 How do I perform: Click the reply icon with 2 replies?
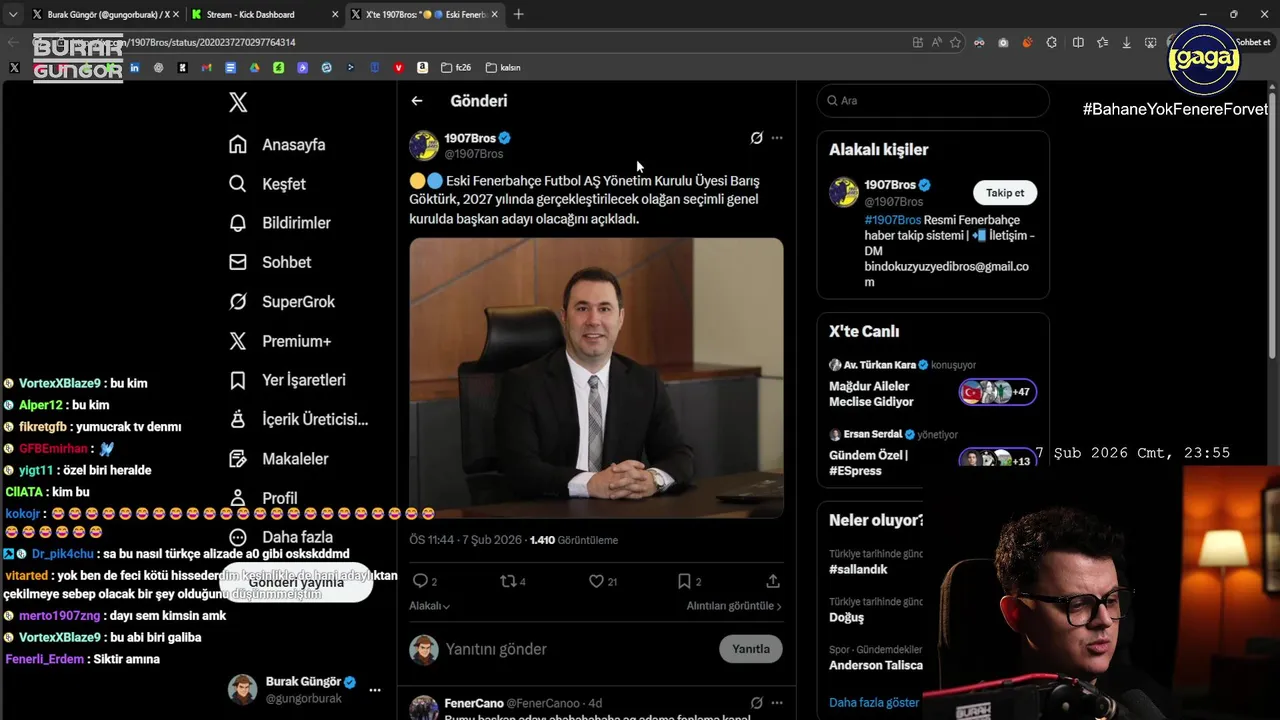[x=420, y=581]
